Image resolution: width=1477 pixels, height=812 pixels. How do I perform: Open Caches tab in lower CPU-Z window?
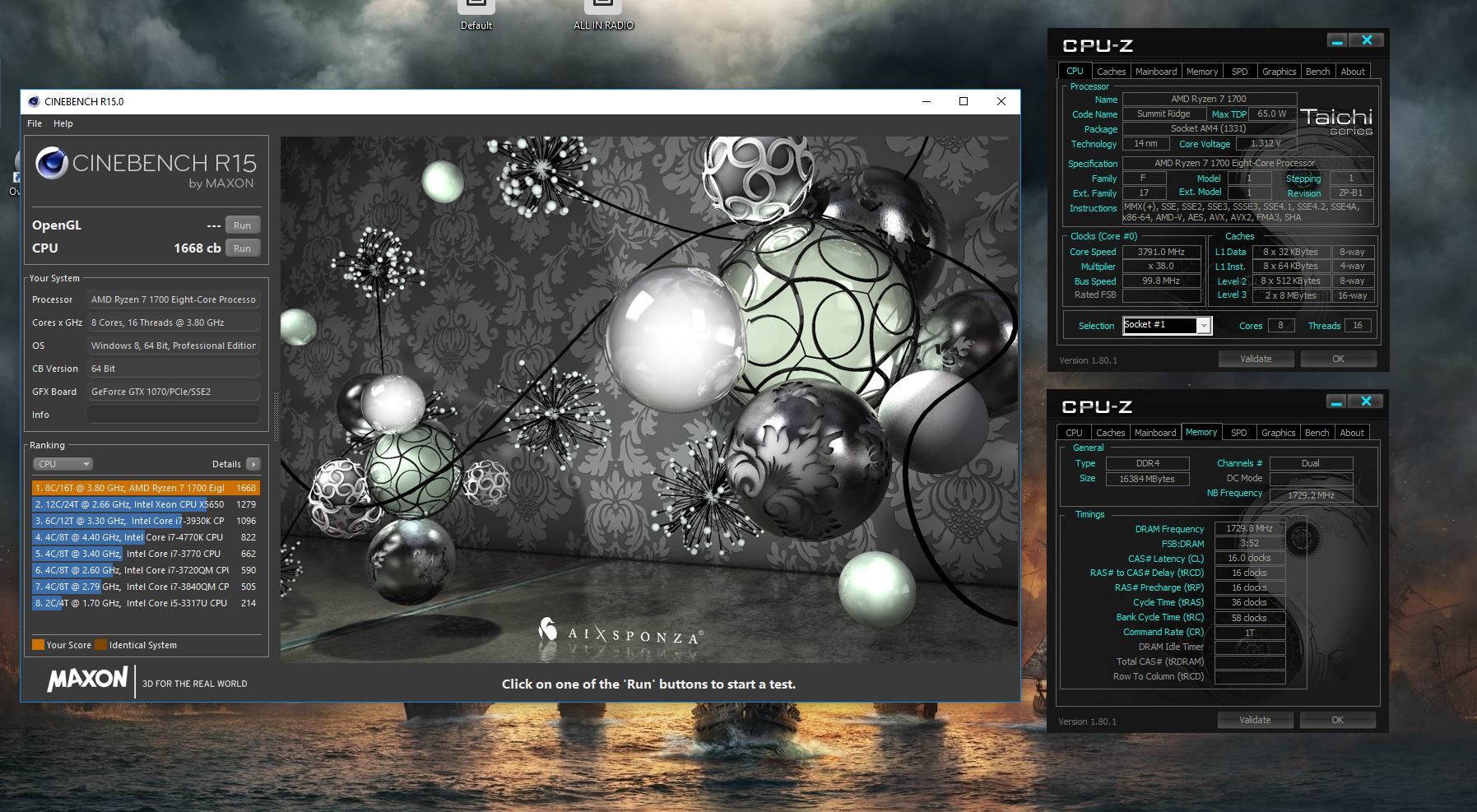[1110, 433]
